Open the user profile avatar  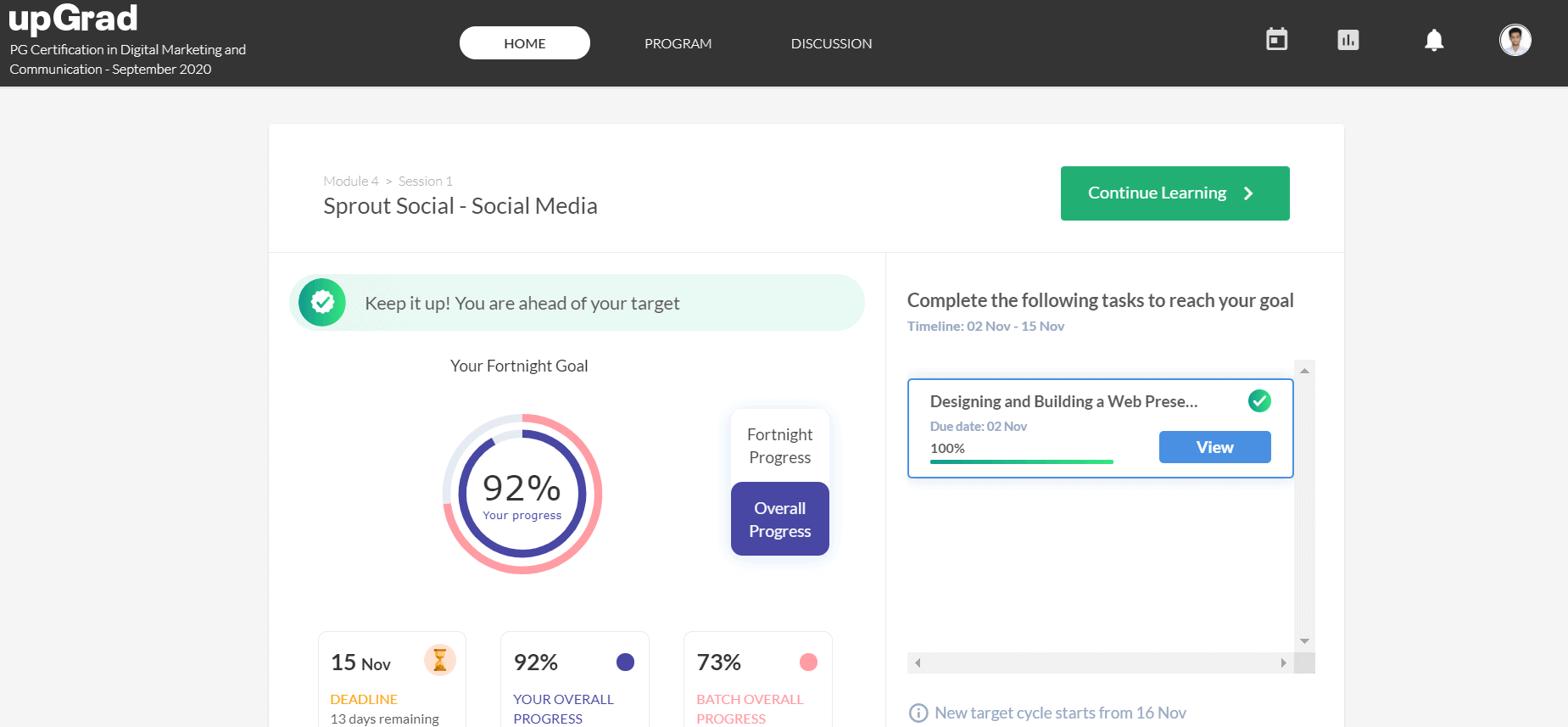click(x=1515, y=40)
